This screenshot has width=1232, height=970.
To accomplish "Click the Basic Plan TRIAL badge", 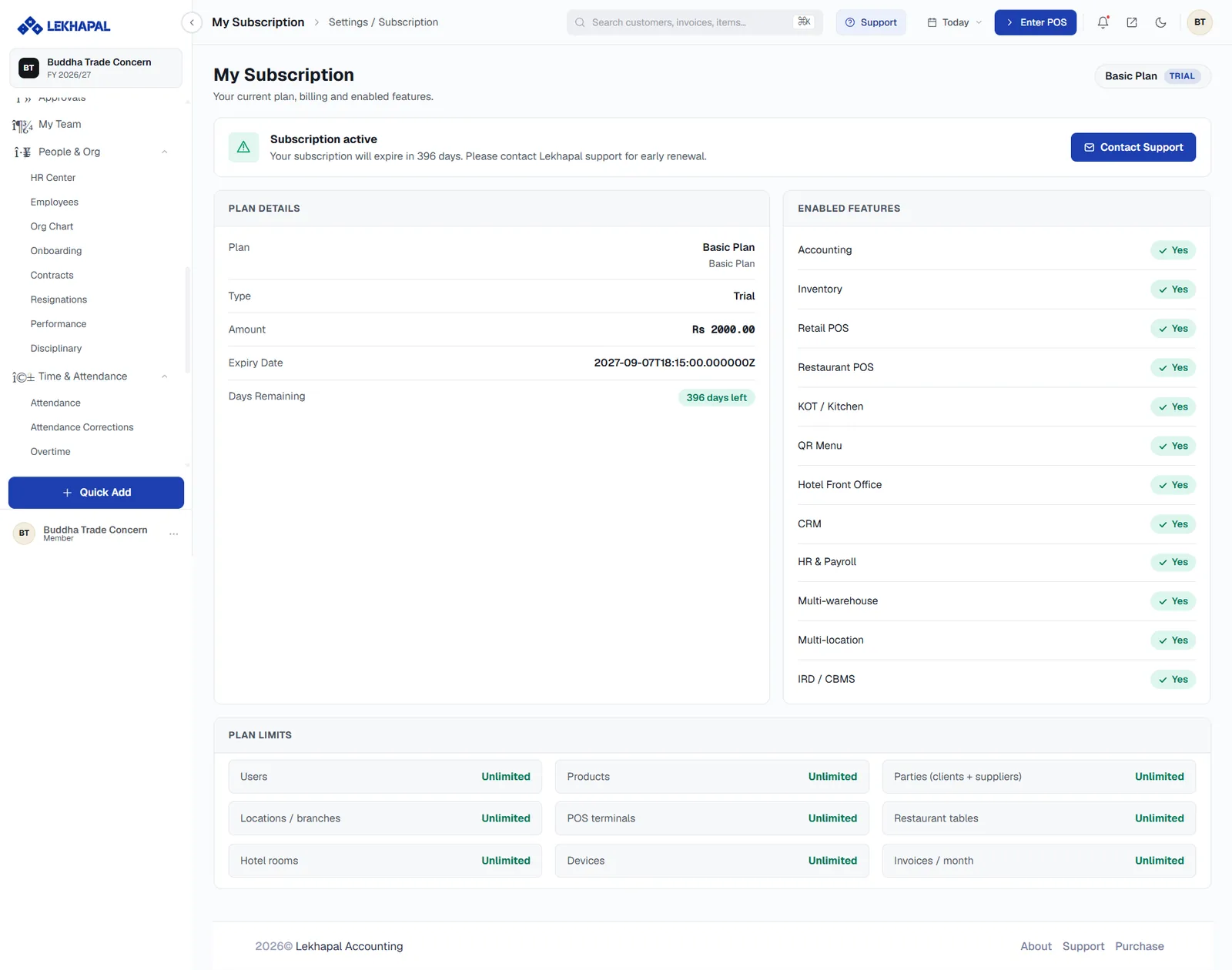I will 1153,76.
